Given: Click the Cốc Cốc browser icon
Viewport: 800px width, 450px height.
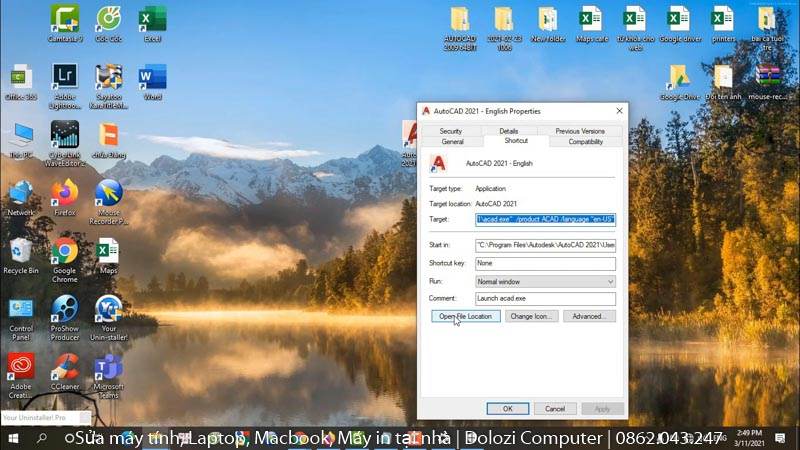Looking at the screenshot, I should coord(109,20).
